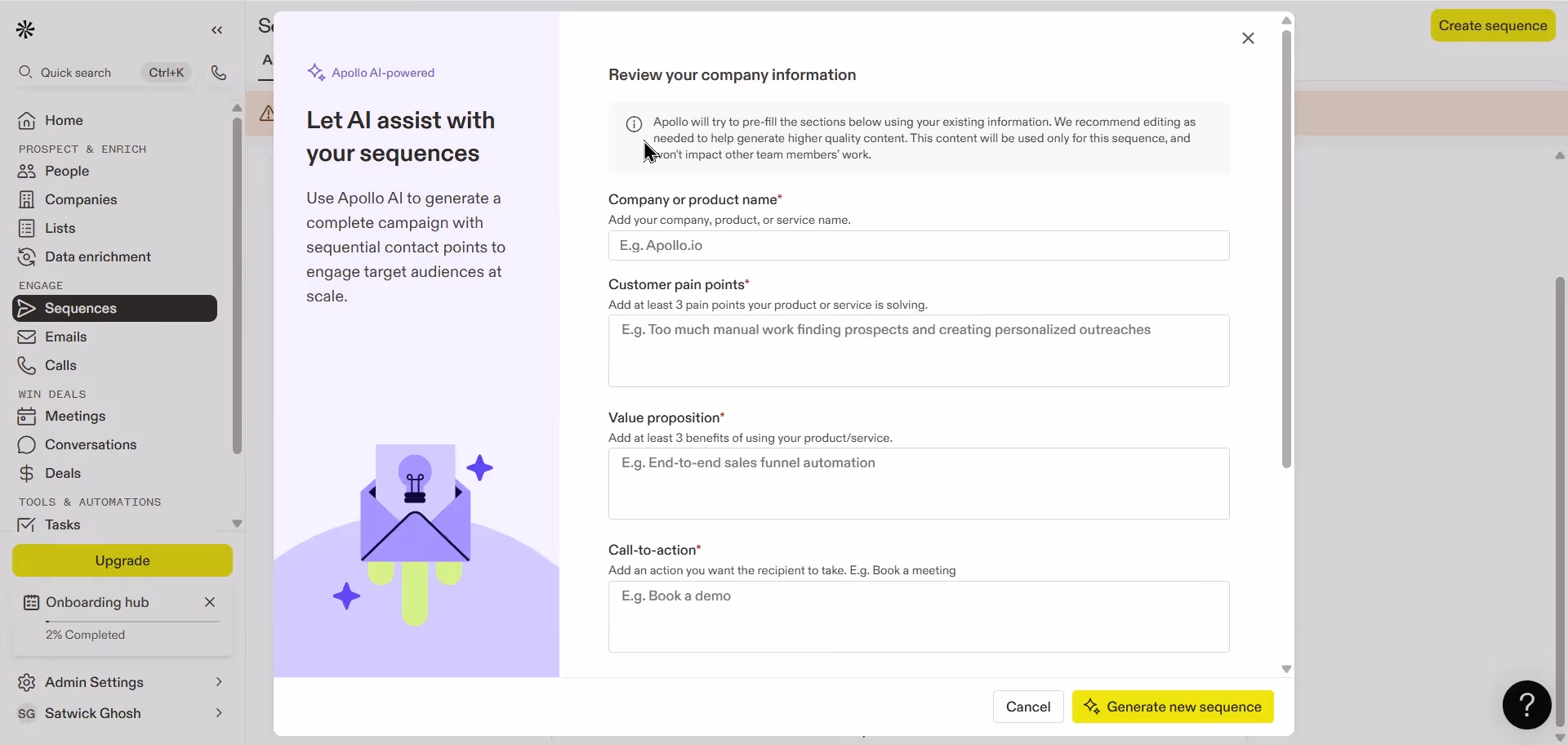Expand the Satwick Ghosh account chevron
The width and height of the screenshot is (1568, 745).
(219, 713)
